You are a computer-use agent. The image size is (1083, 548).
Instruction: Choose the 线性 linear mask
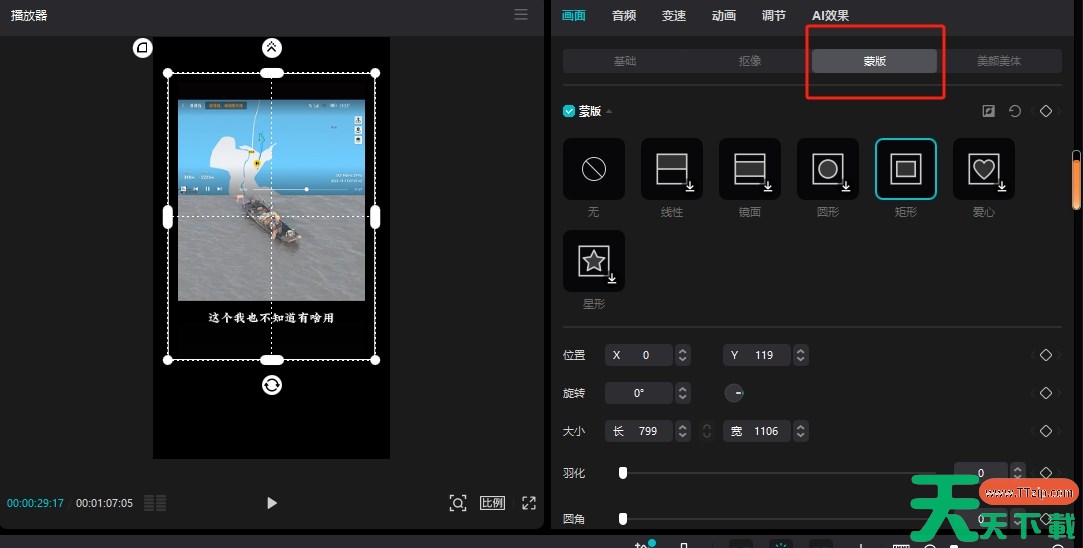click(671, 169)
